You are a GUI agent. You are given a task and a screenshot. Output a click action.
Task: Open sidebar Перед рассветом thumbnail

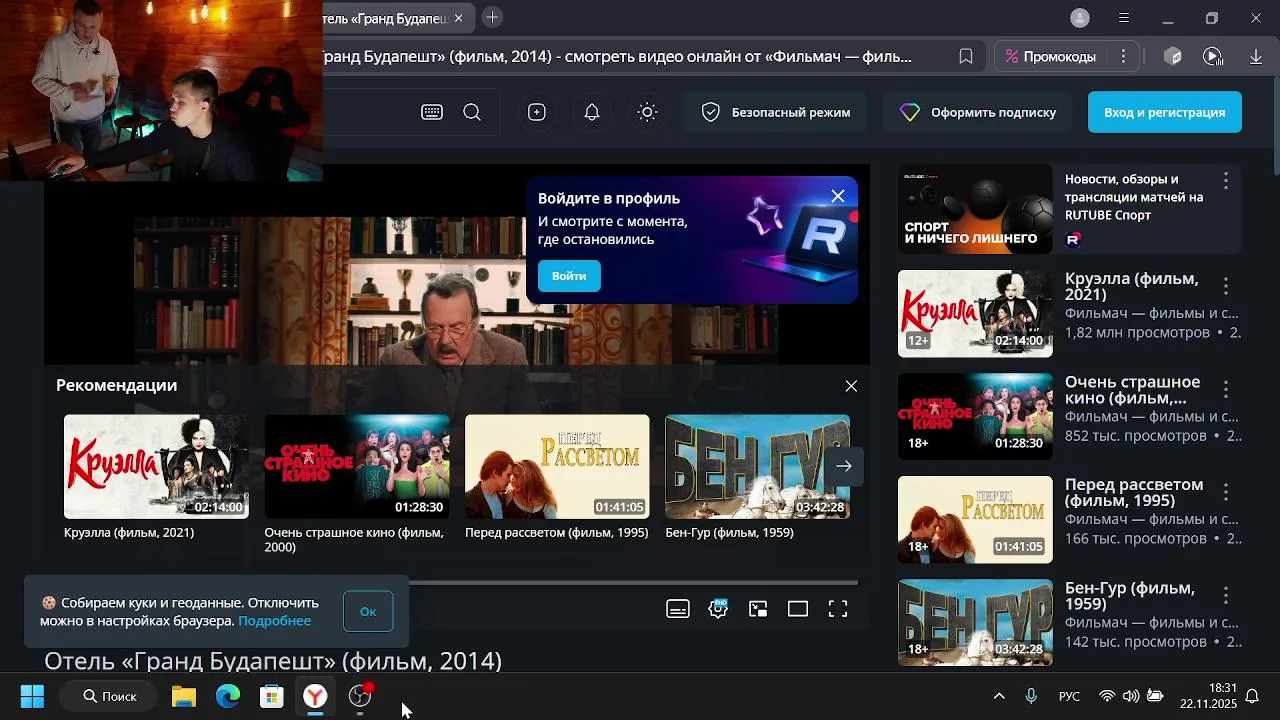coord(975,520)
